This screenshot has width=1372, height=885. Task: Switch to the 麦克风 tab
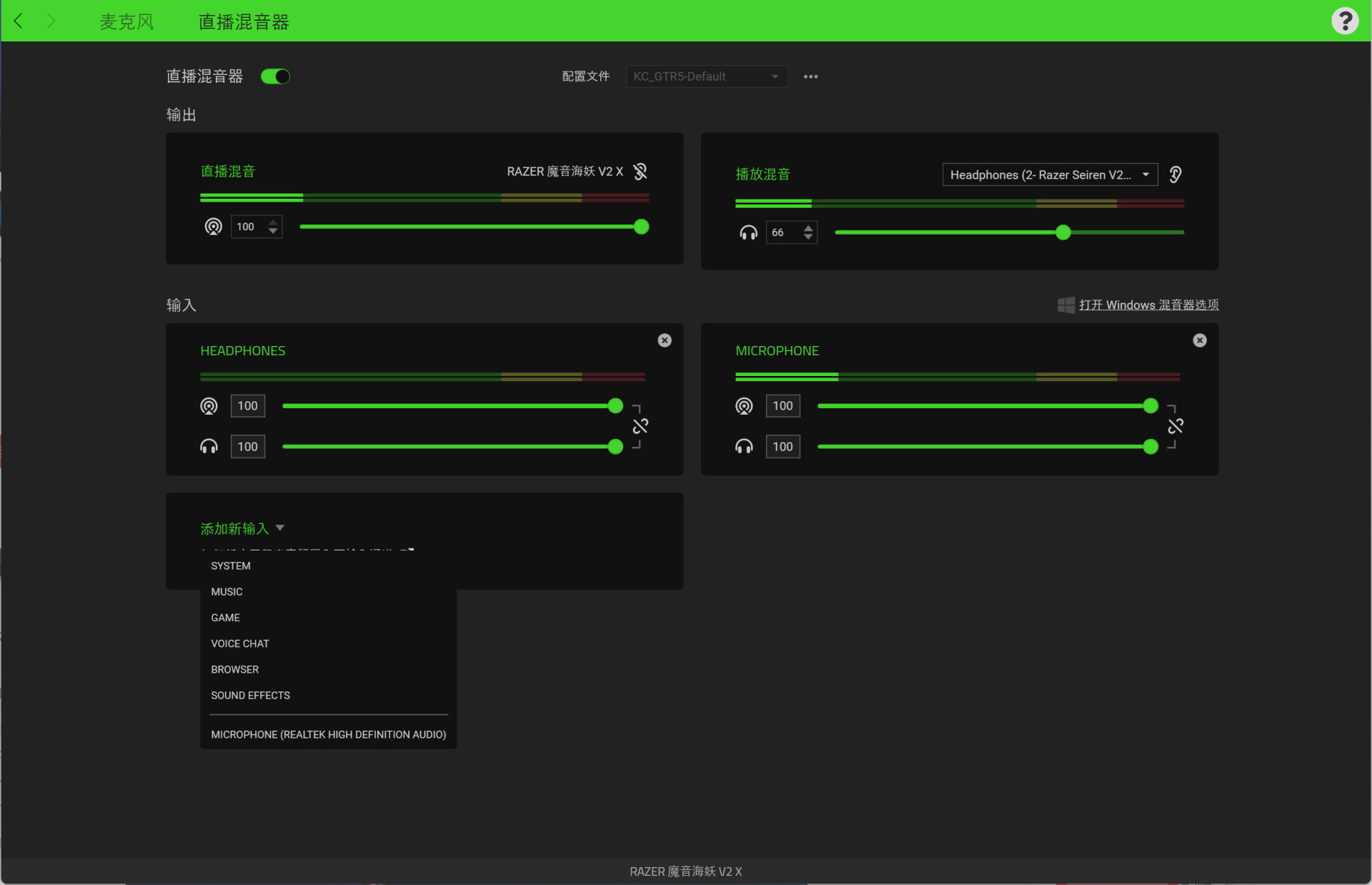coord(126,22)
